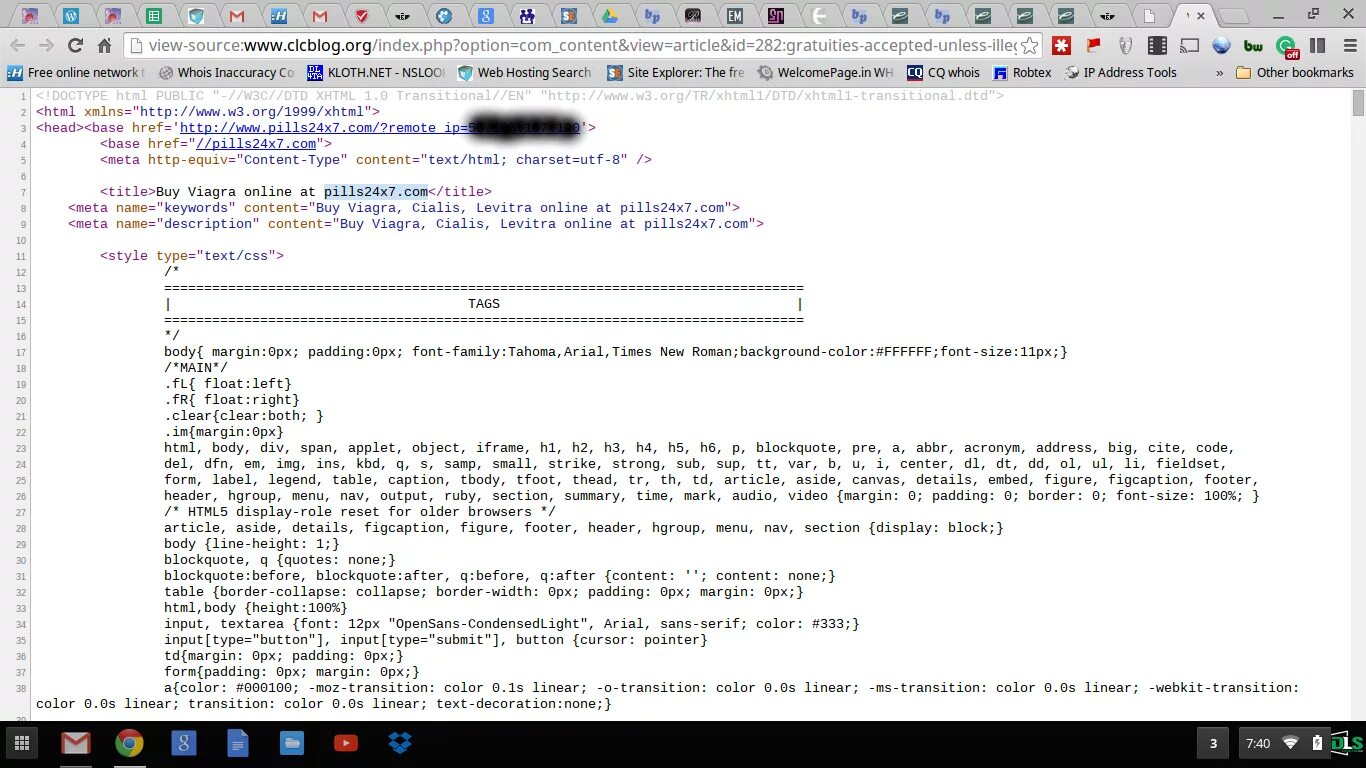
Task: Open Dropbox from the shelf
Action: 399,743
